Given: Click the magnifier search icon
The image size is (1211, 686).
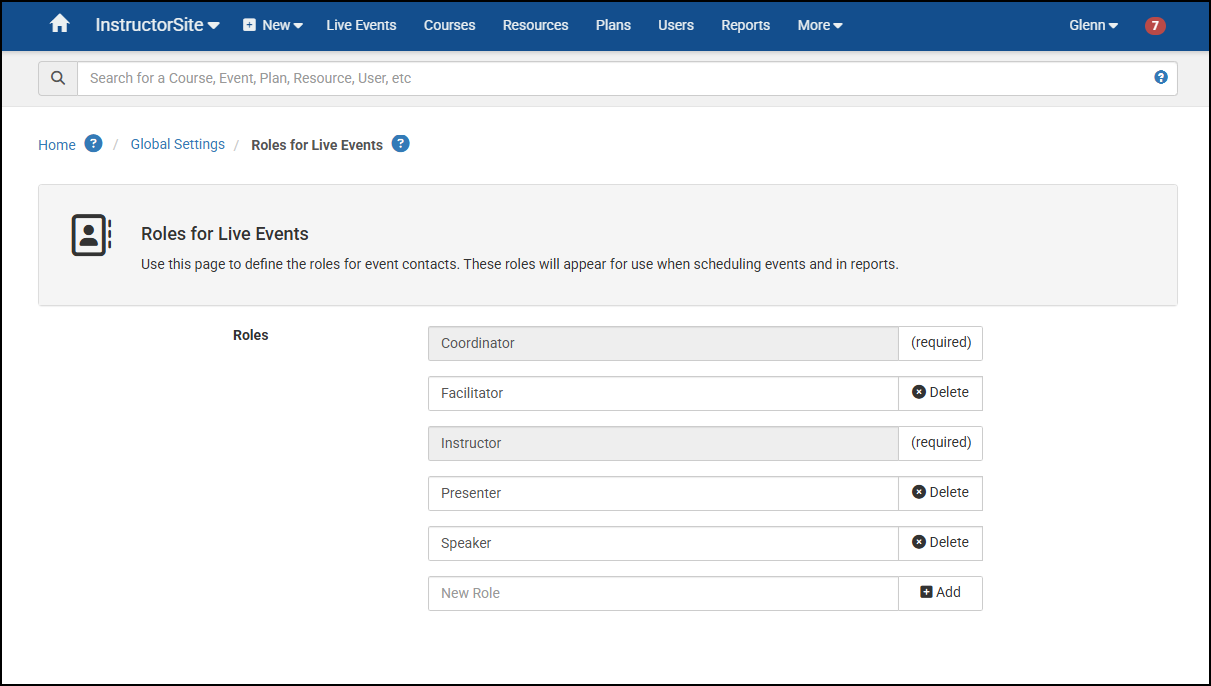Looking at the screenshot, I should [x=58, y=78].
